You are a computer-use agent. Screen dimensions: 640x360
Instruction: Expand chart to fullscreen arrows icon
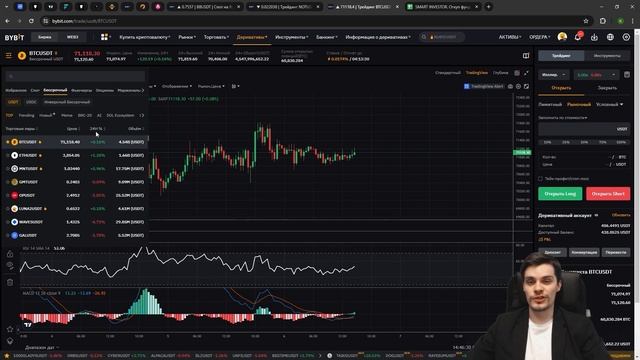[526, 73]
